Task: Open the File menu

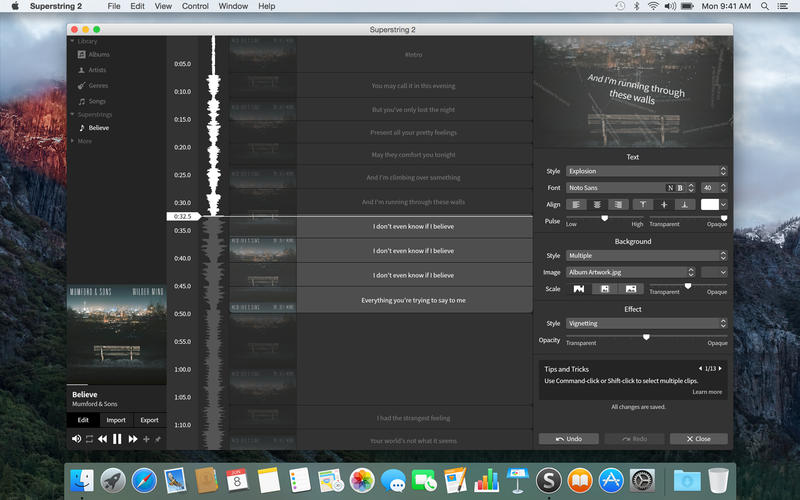Action: (x=114, y=6)
